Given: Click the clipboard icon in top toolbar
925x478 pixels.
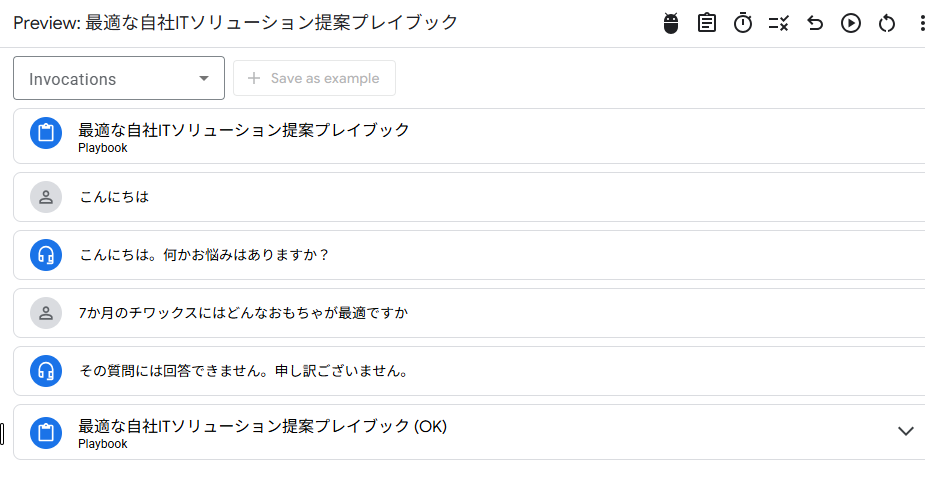Looking at the screenshot, I should [x=707, y=23].
